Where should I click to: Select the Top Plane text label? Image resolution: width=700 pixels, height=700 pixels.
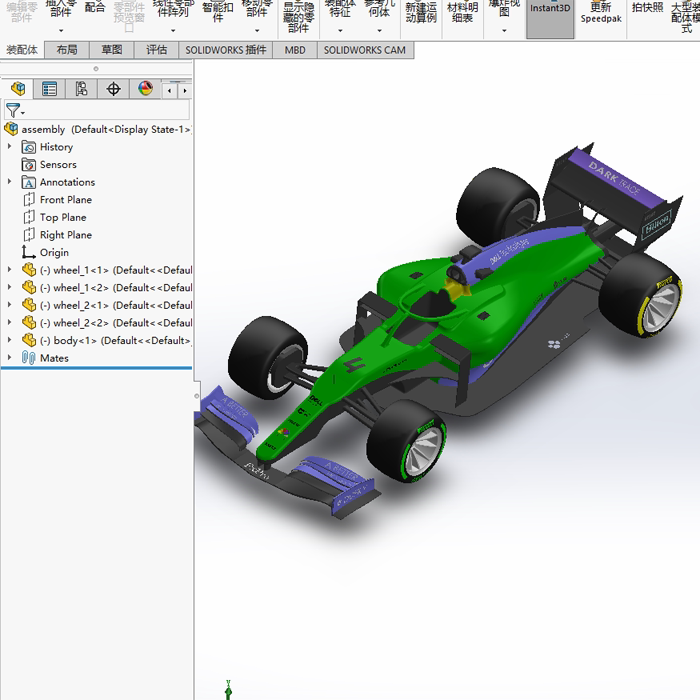[63, 217]
